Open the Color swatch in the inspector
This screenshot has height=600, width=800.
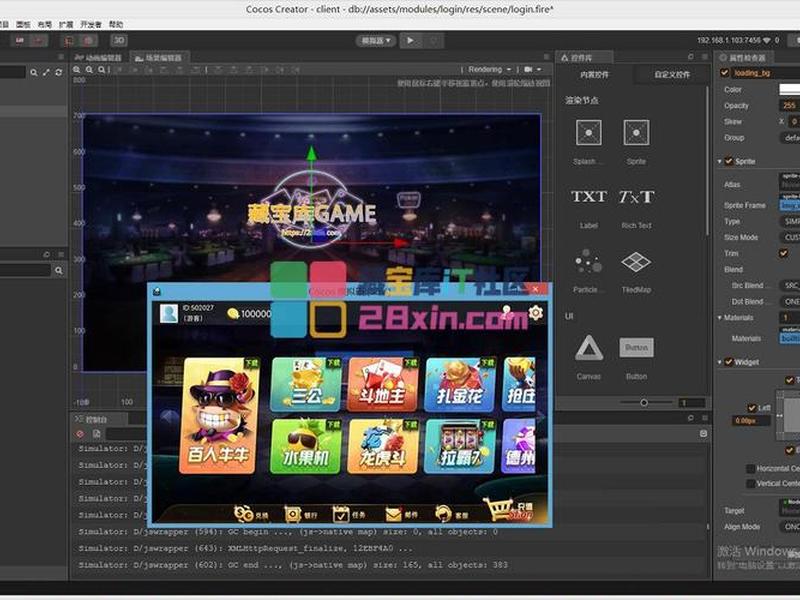[x=789, y=89]
